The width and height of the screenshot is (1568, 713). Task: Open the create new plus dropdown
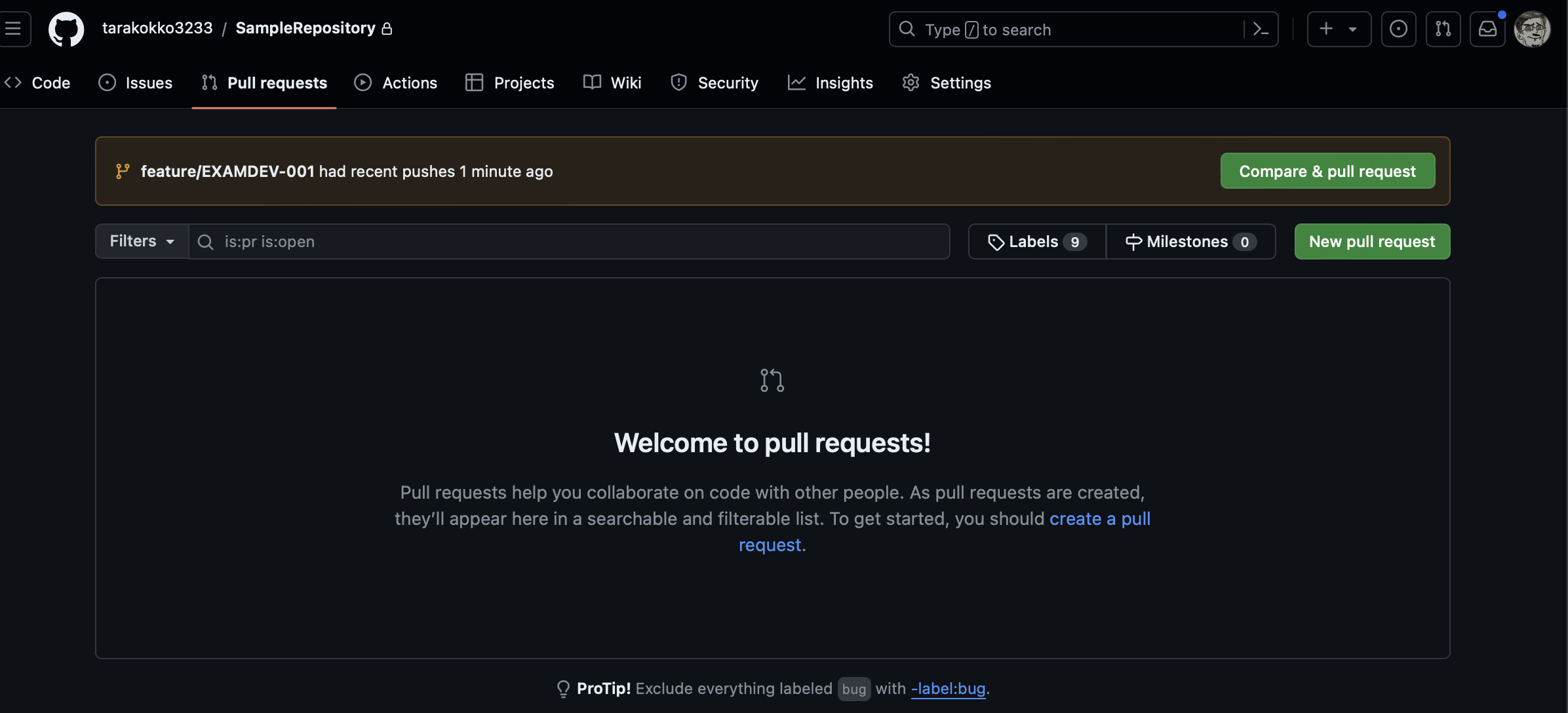click(x=1339, y=29)
